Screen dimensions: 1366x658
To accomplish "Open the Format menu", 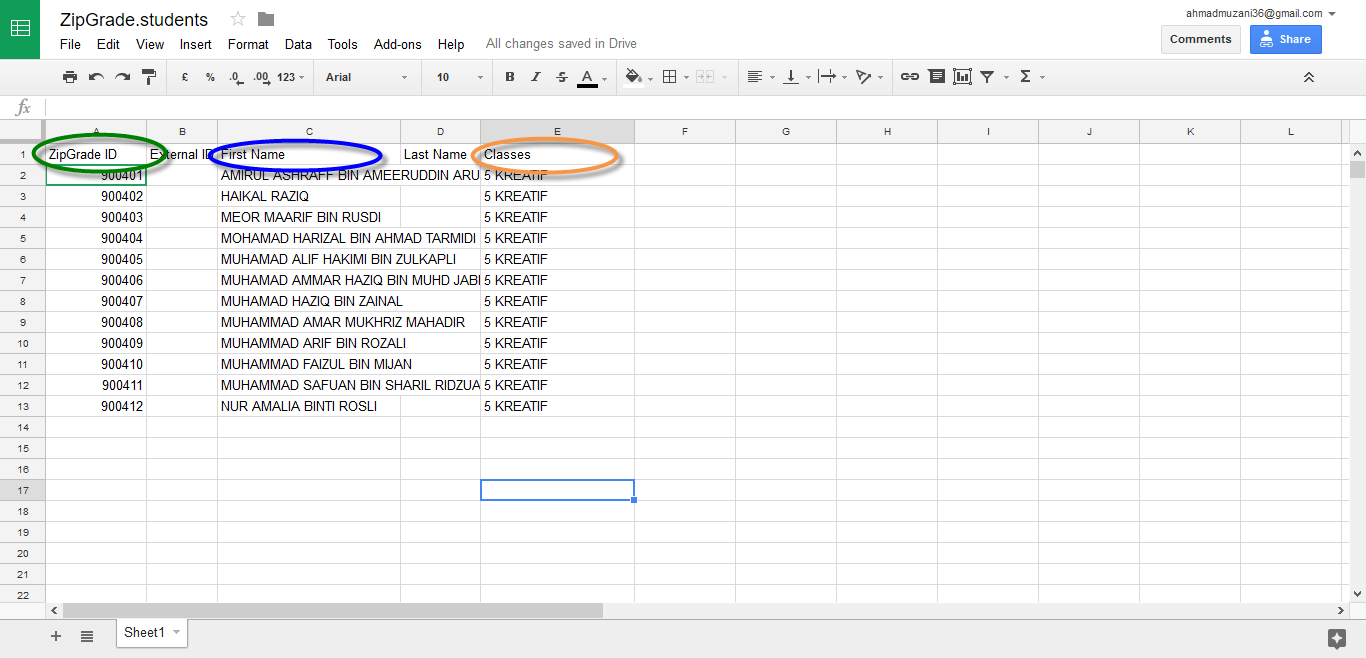I will pos(248,44).
